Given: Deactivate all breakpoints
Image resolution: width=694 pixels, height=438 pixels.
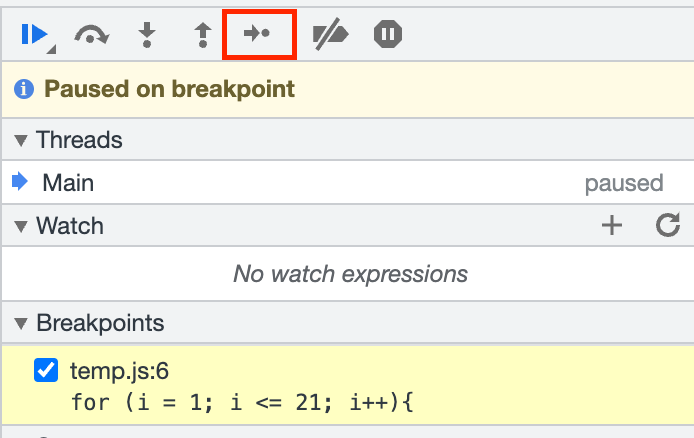Looking at the screenshot, I should pyautogui.click(x=329, y=35).
